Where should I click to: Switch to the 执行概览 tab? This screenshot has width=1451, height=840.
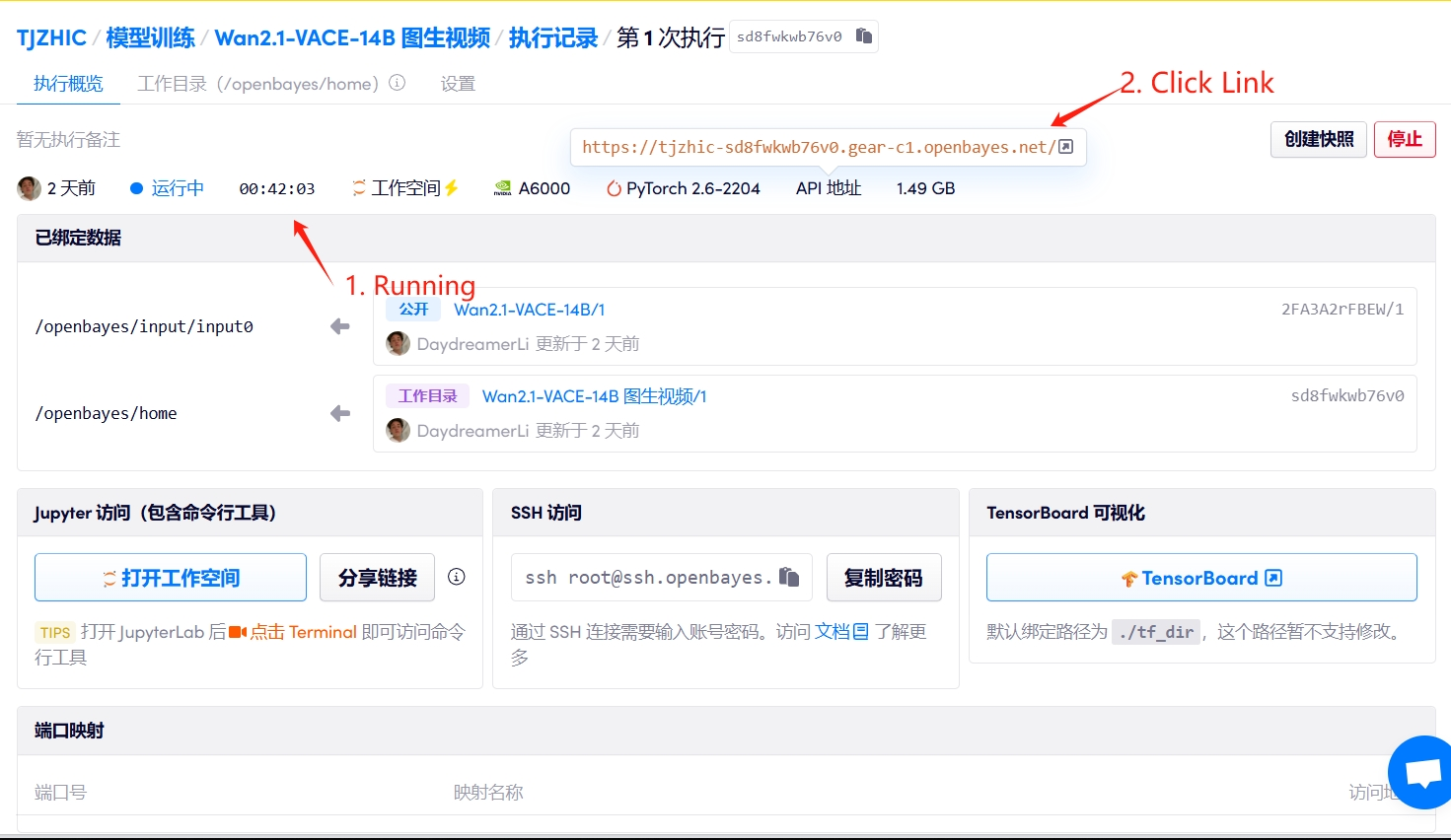coord(68,84)
